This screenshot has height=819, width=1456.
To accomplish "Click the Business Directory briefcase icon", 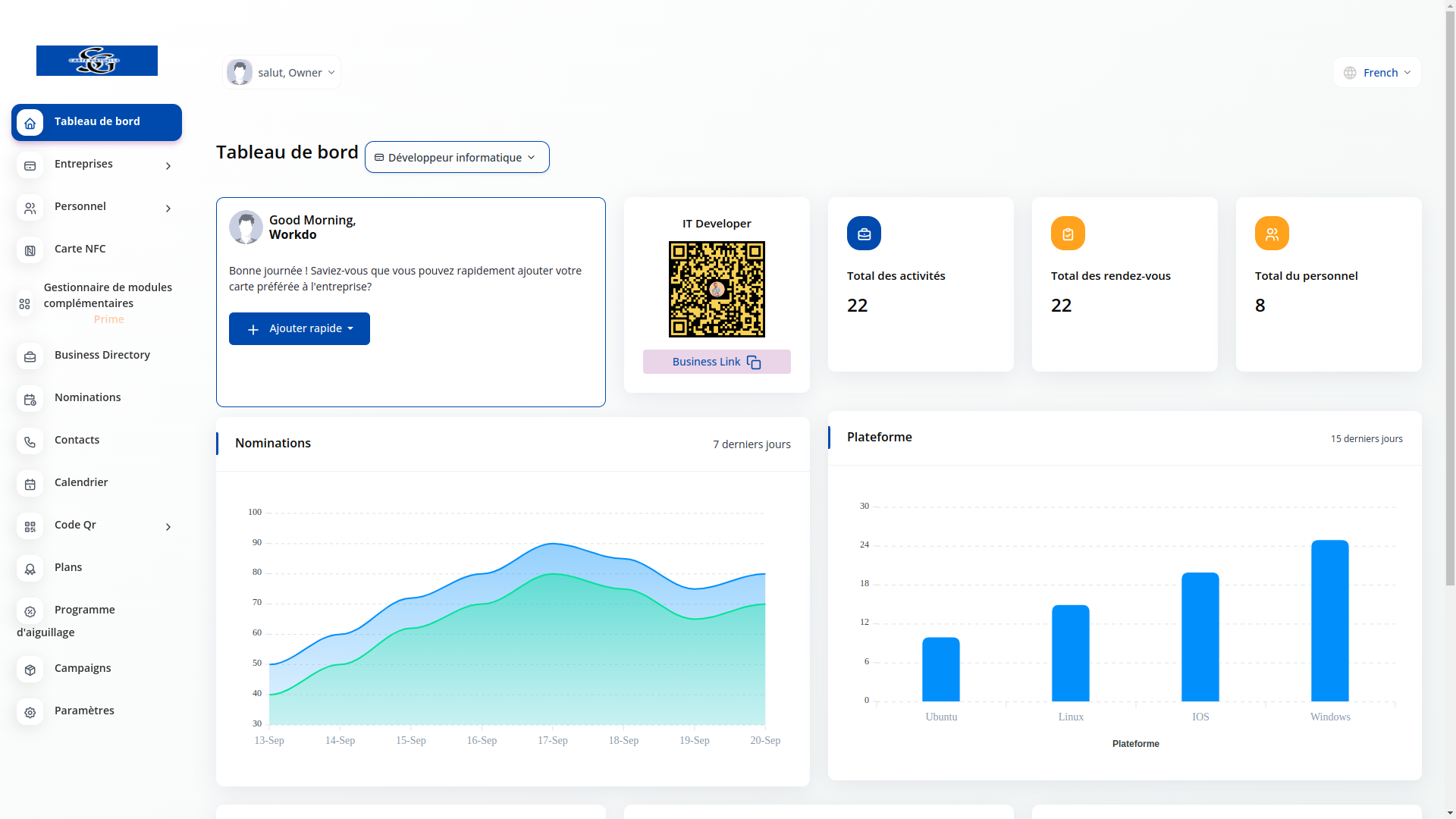I will click(30, 356).
